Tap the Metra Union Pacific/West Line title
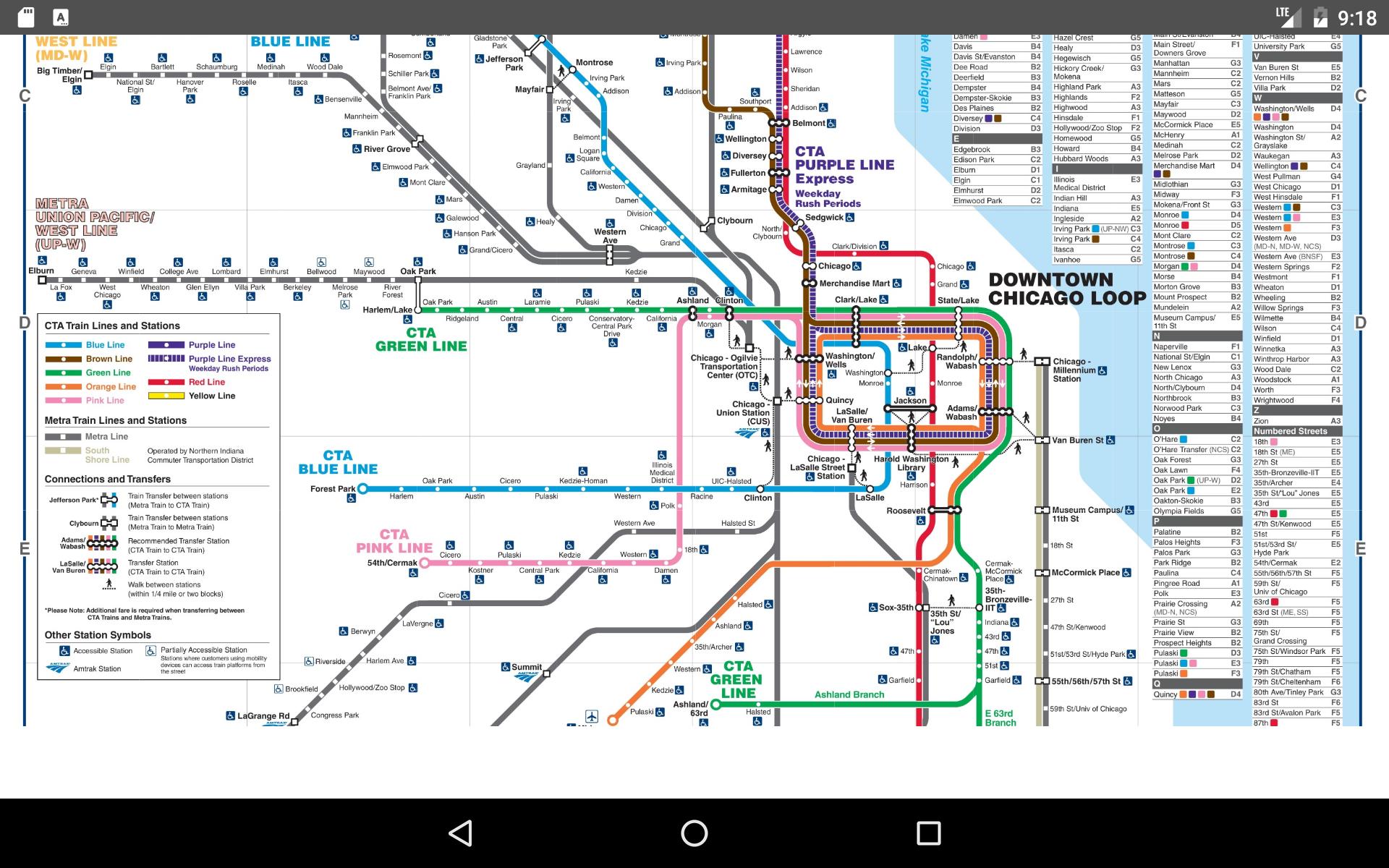Image resolution: width=1389 pixels, height=868 pixels. click(95, 224)
